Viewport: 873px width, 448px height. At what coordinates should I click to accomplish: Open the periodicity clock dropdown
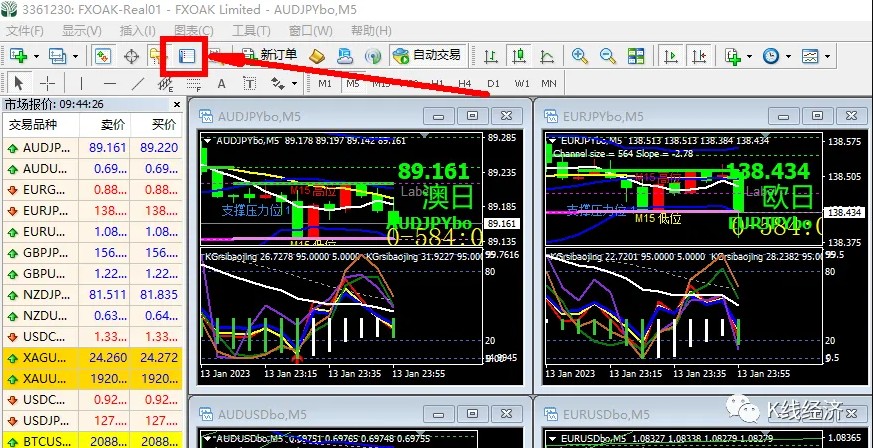click(x=787, y=56)
